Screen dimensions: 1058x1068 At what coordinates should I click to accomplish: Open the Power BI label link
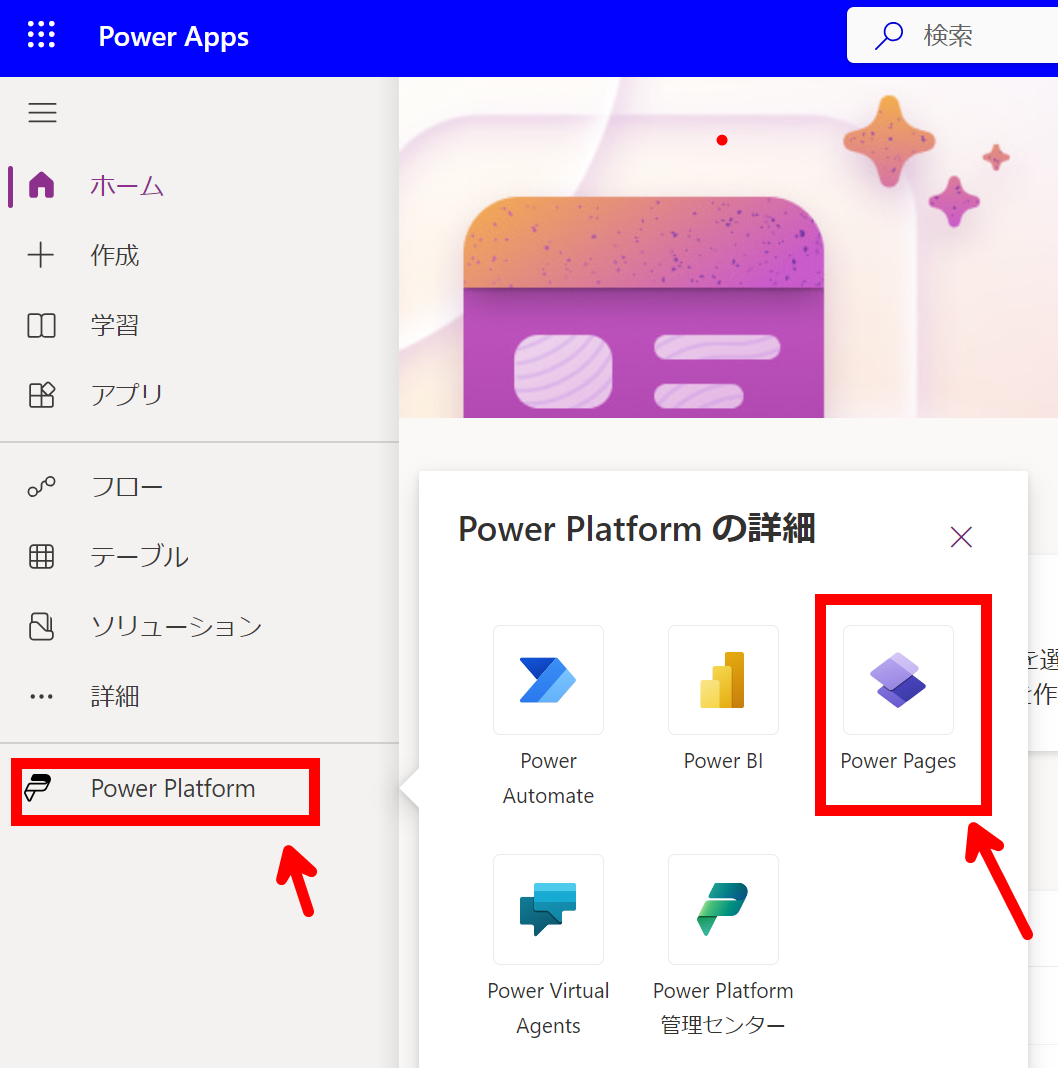click(724, 761)
